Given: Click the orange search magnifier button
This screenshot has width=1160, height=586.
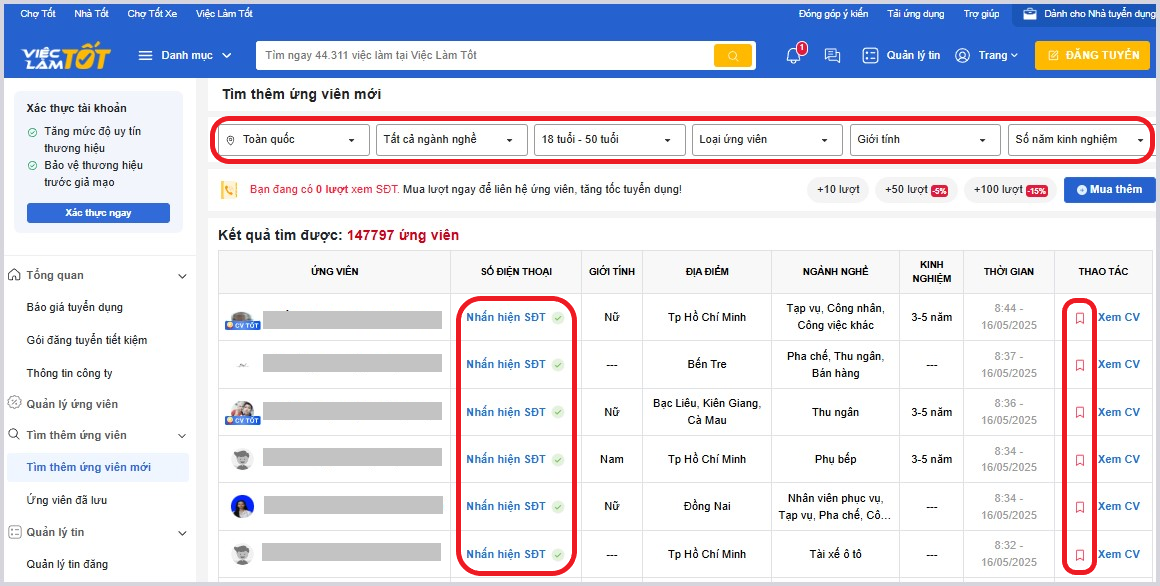Looking at the screenshot, I should tap(733, 55).
